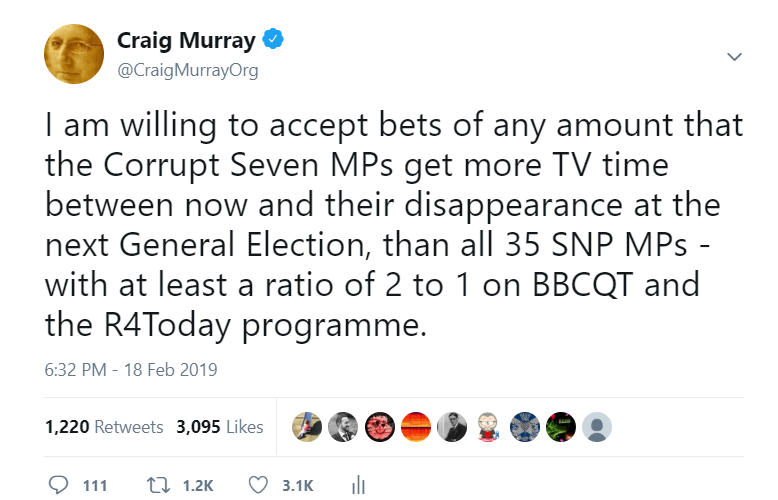Open the default grey silhouette liker profile
Screen dimensions: 778x500
(596, 426)
